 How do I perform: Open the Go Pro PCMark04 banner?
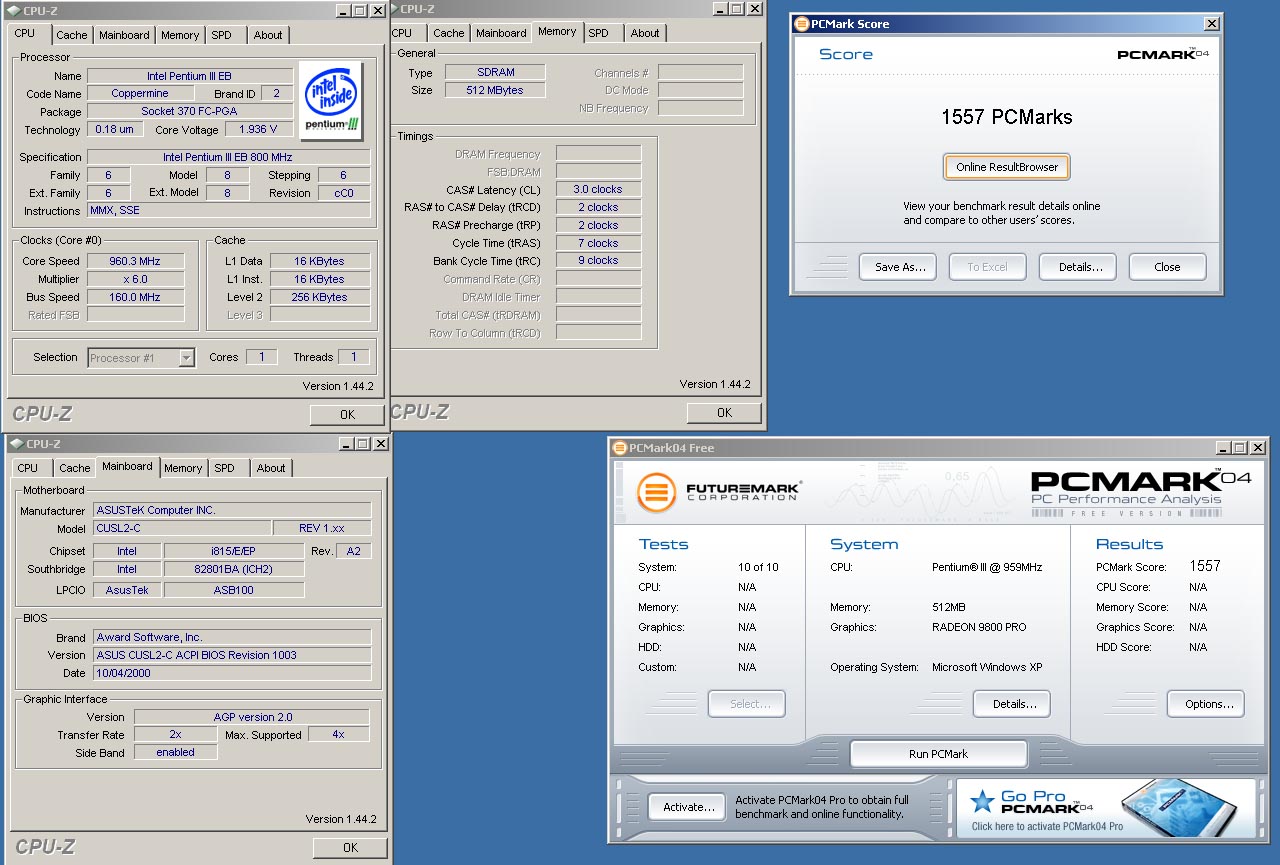pos(1106,808)
